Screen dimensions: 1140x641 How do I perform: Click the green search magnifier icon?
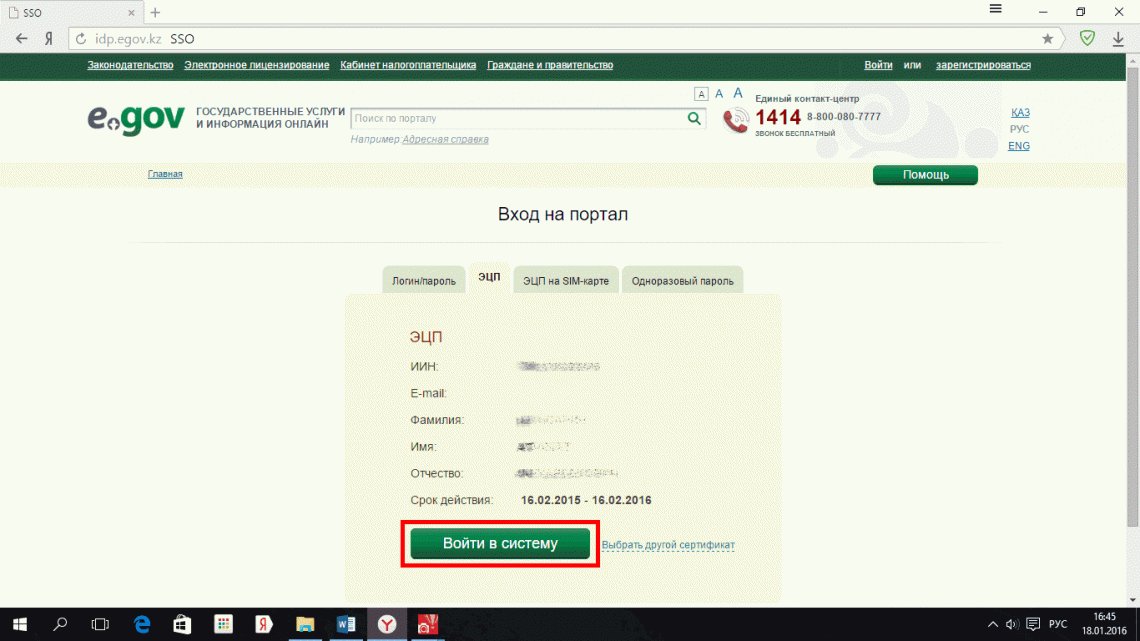(694, 117)
